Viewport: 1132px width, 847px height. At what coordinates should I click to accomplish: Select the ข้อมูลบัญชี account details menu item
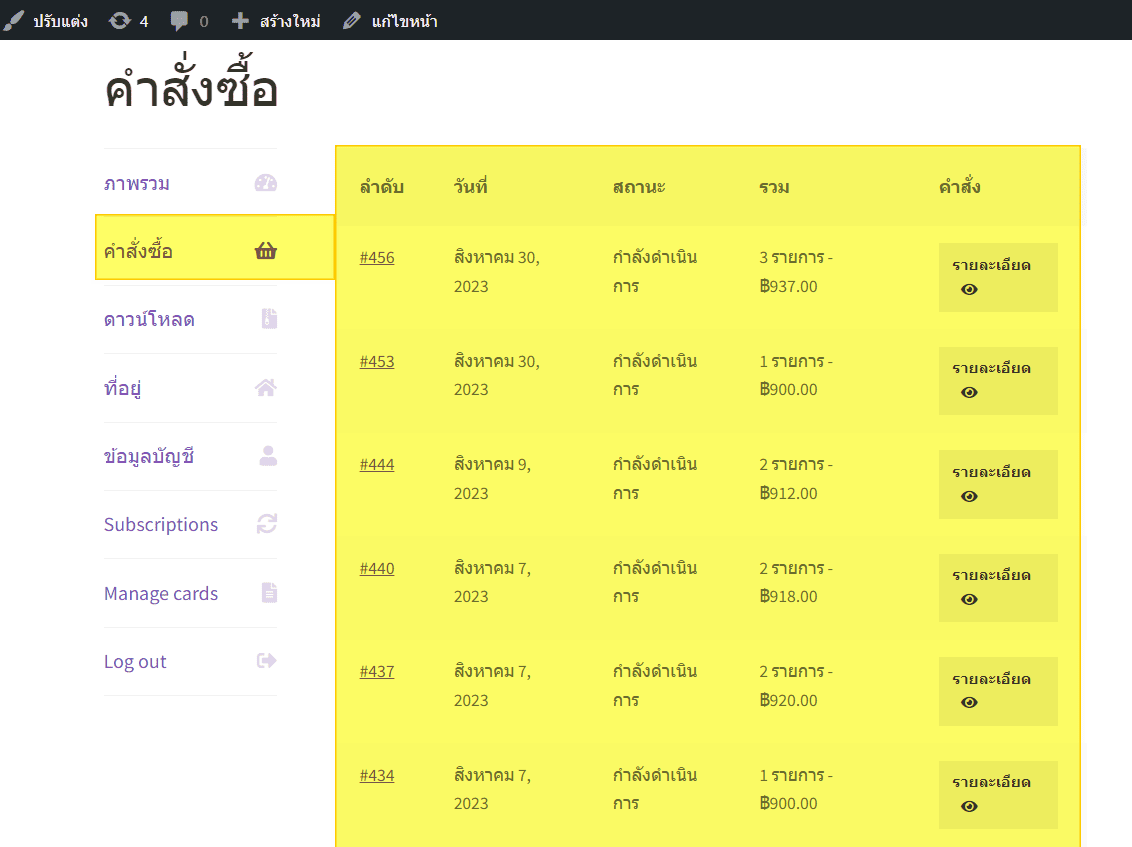(149, 457)
